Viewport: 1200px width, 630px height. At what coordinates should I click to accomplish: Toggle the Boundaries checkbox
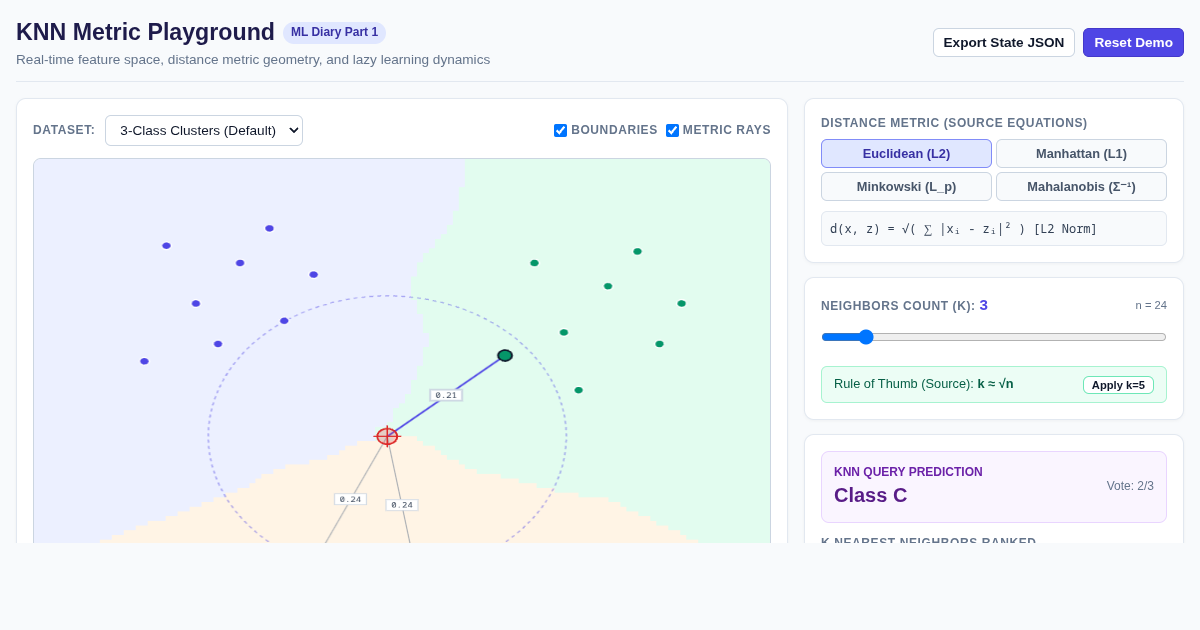pos(560,130)
